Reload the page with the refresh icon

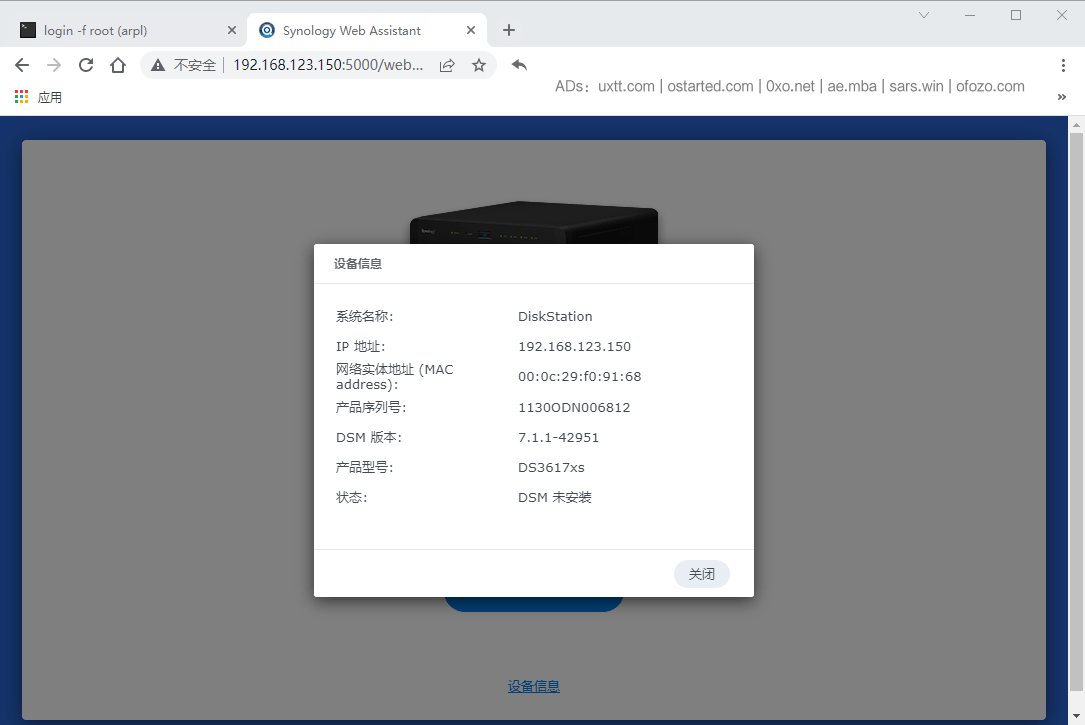[86, 65]
